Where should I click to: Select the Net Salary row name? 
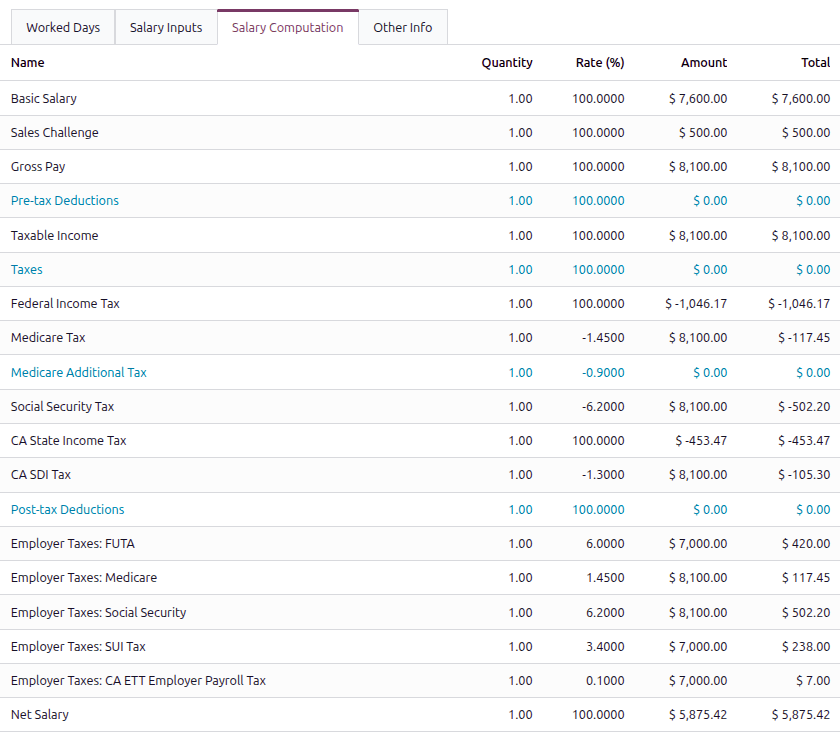(40, 714)
